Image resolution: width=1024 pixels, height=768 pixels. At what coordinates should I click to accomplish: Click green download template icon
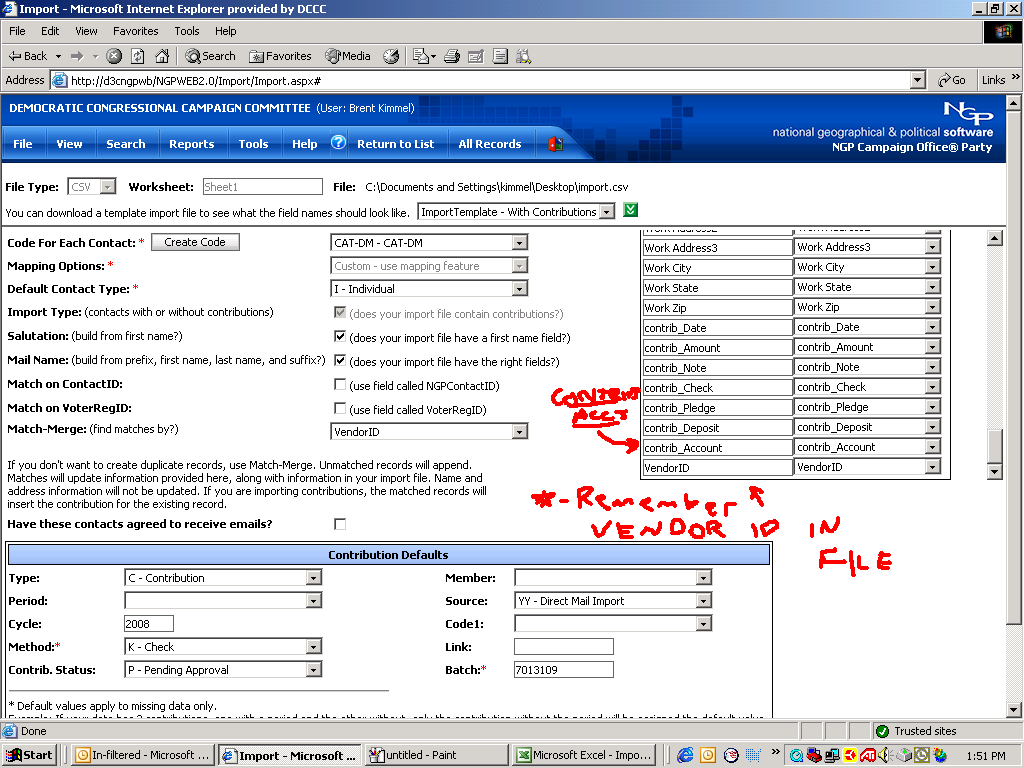tap(630, 210)
